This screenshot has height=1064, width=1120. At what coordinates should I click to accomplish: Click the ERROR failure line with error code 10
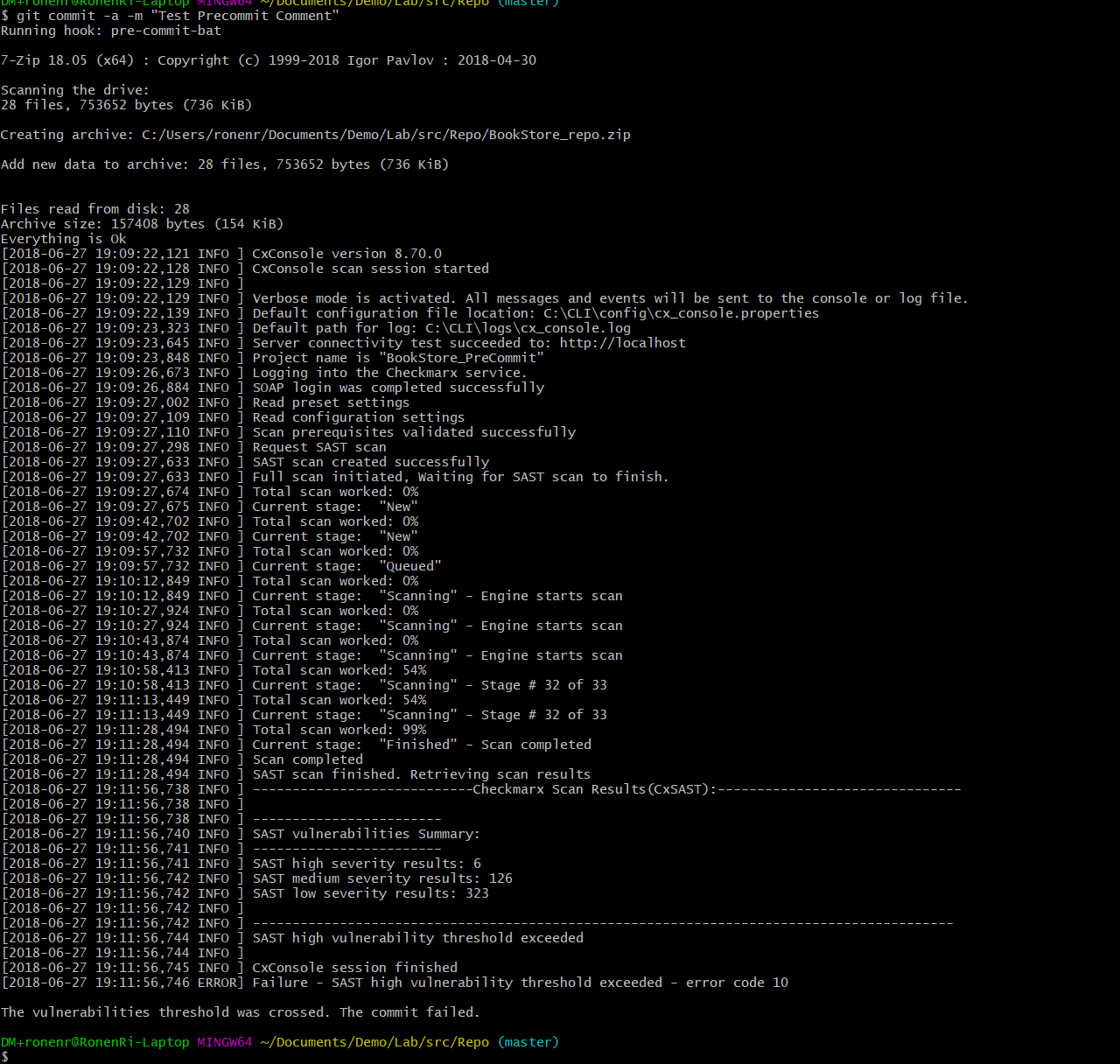(x=520, y=983)
